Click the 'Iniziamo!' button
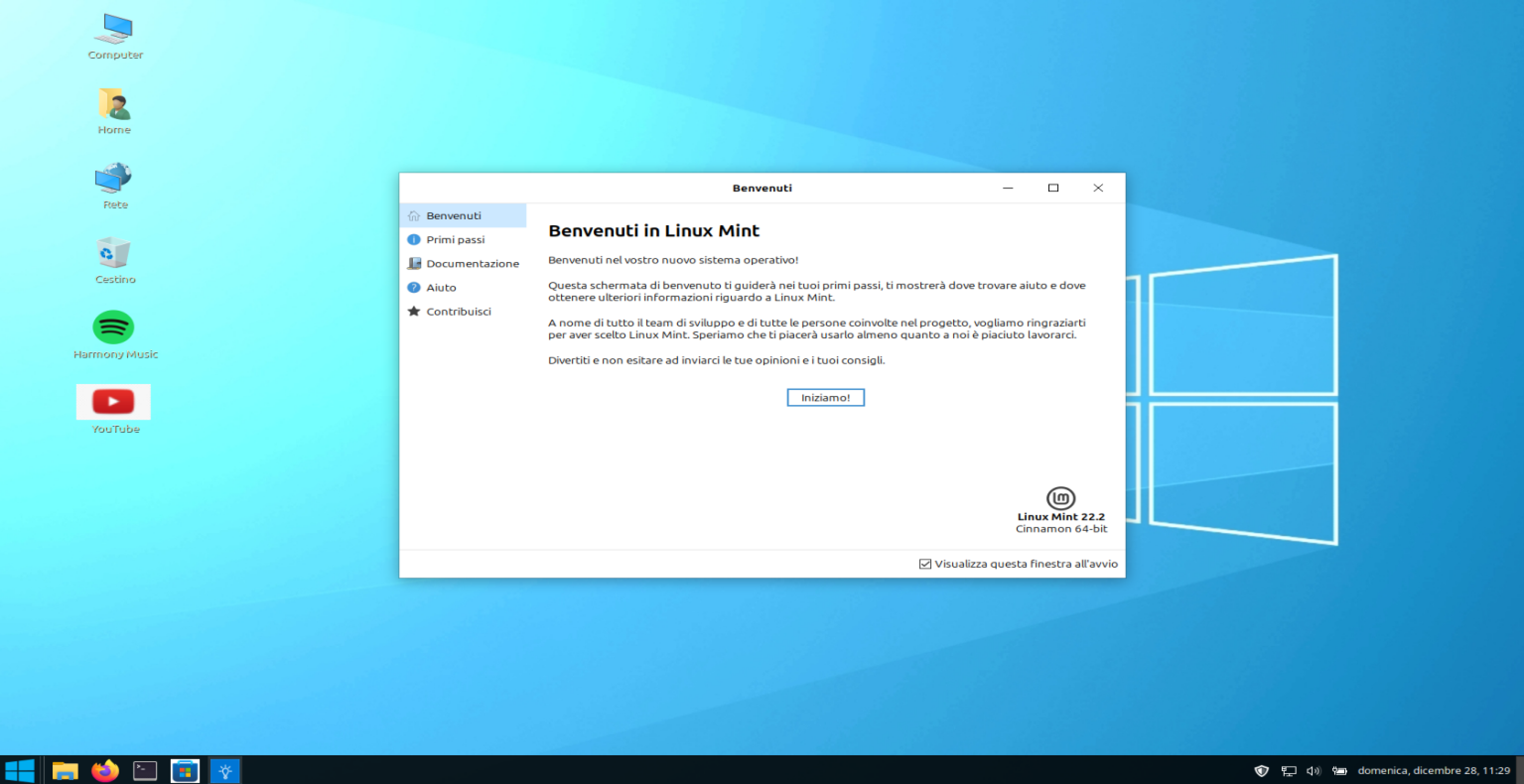 click(x=826, y=397)
